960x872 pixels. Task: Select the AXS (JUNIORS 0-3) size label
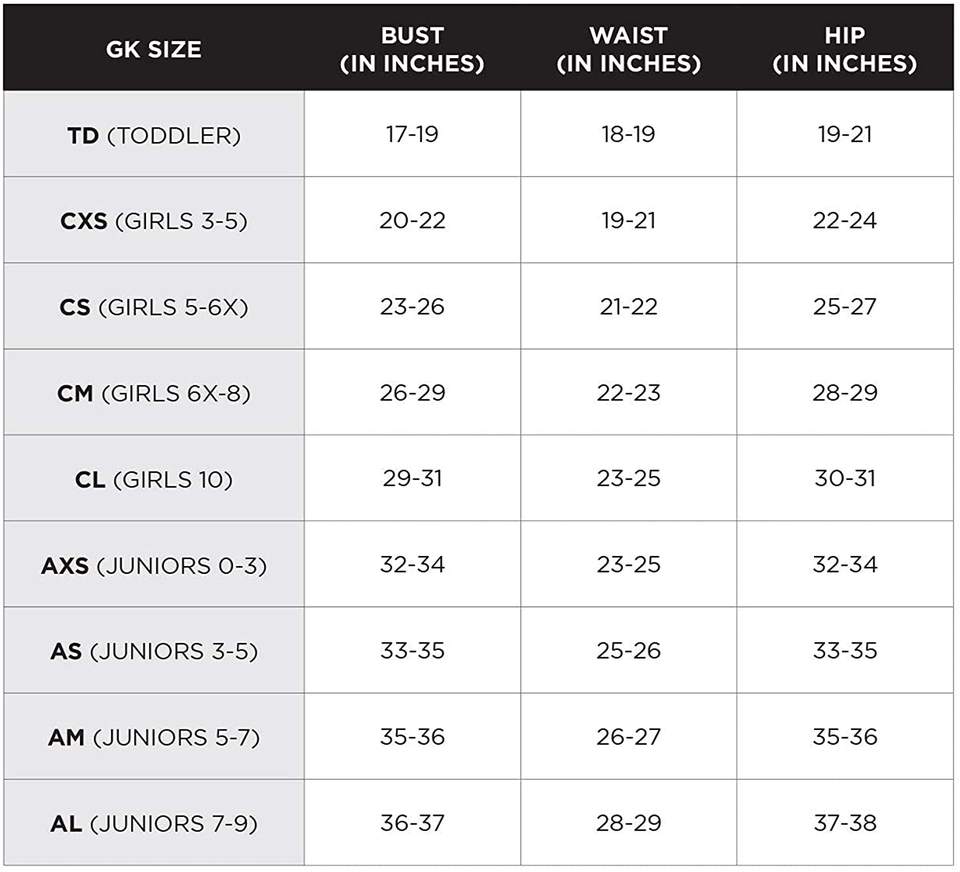[154, 565]
